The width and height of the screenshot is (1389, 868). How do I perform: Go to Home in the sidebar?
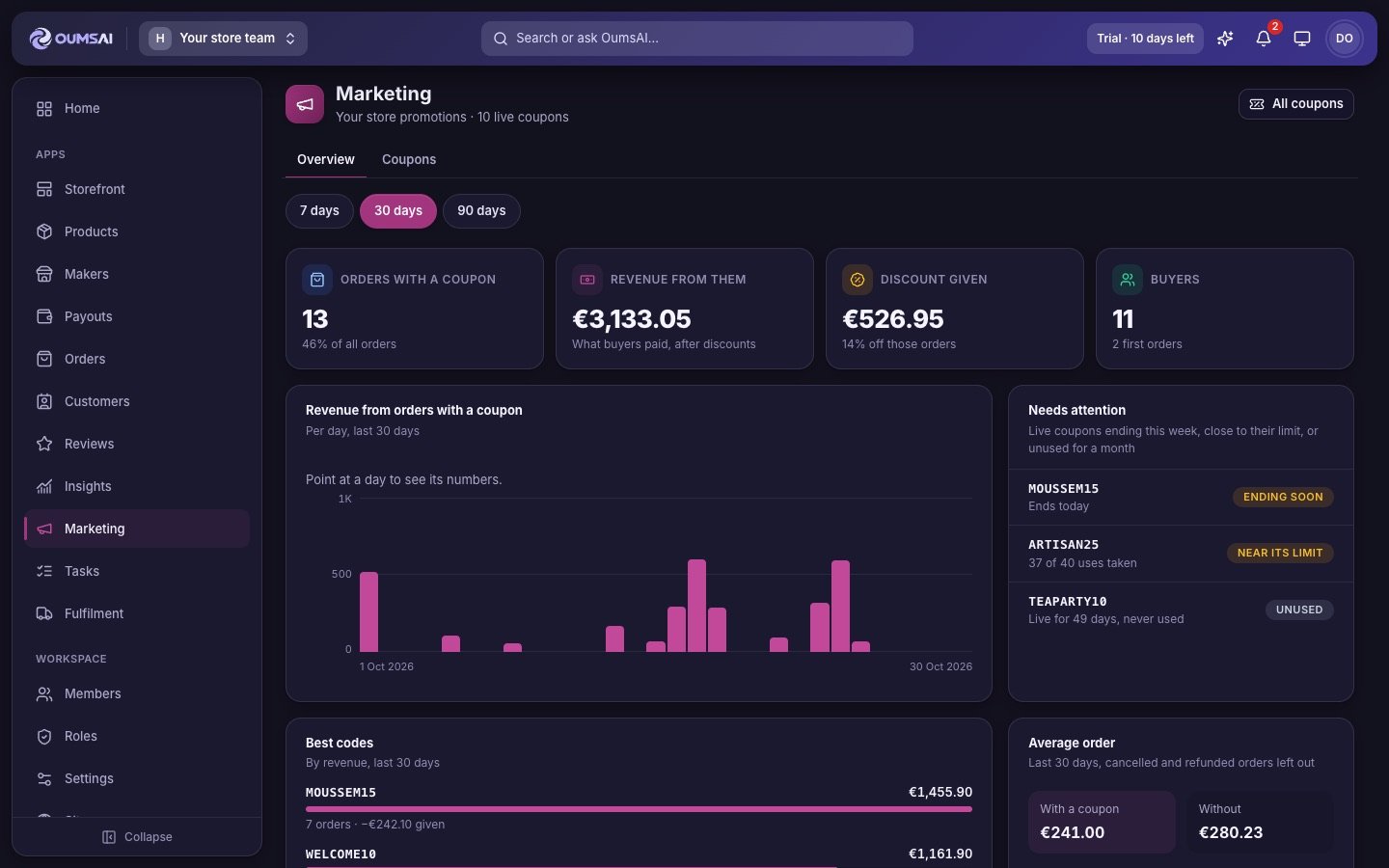click(137, 108)
